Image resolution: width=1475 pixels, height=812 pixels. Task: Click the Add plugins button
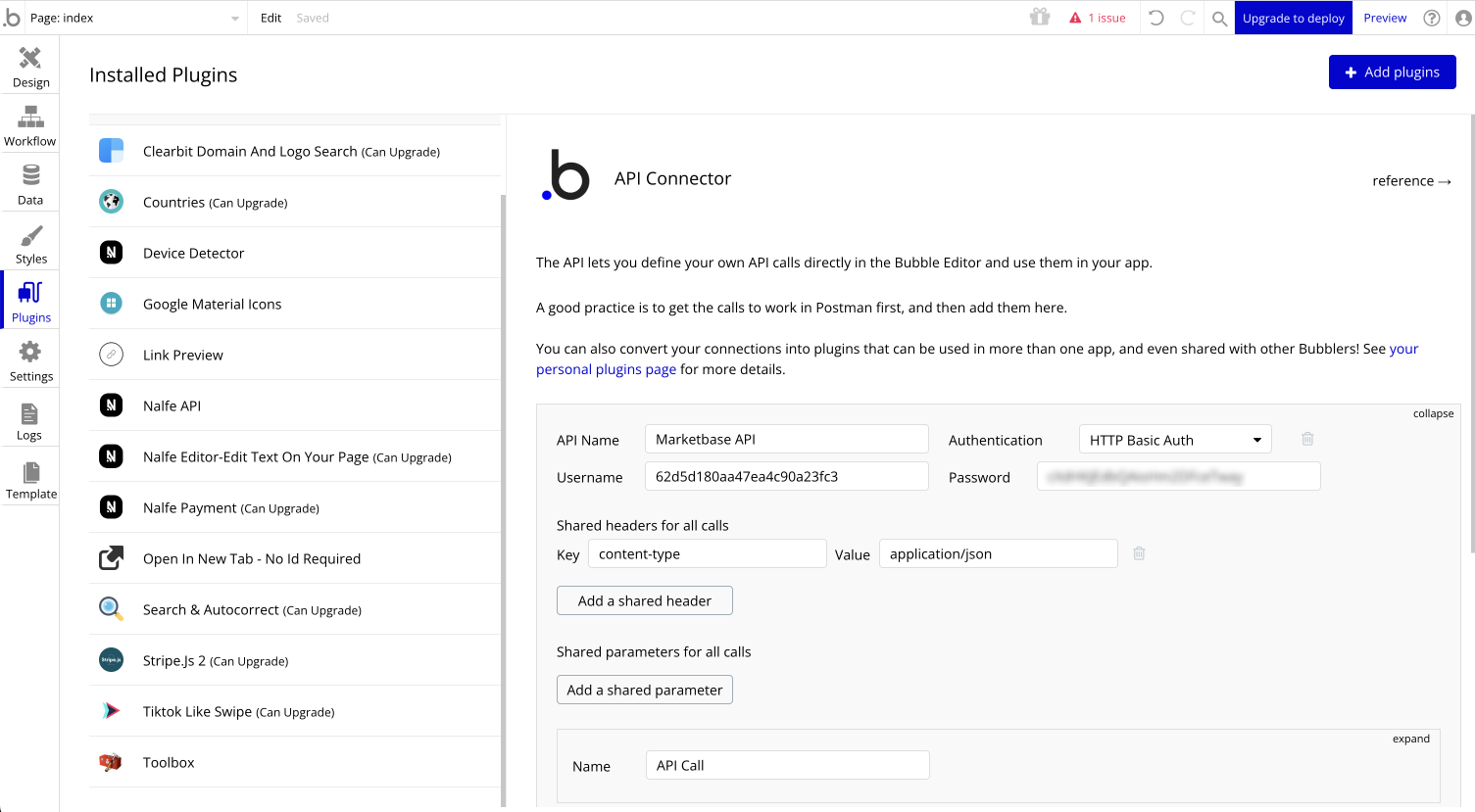click(x=1392, y=72)
